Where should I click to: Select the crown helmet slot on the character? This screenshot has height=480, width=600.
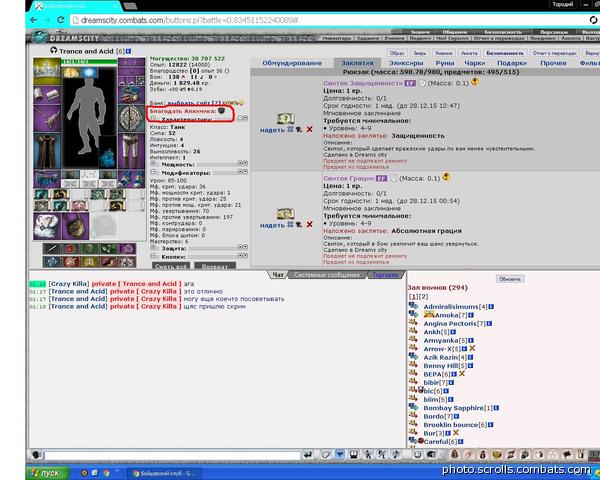click(x=47, y=71)
